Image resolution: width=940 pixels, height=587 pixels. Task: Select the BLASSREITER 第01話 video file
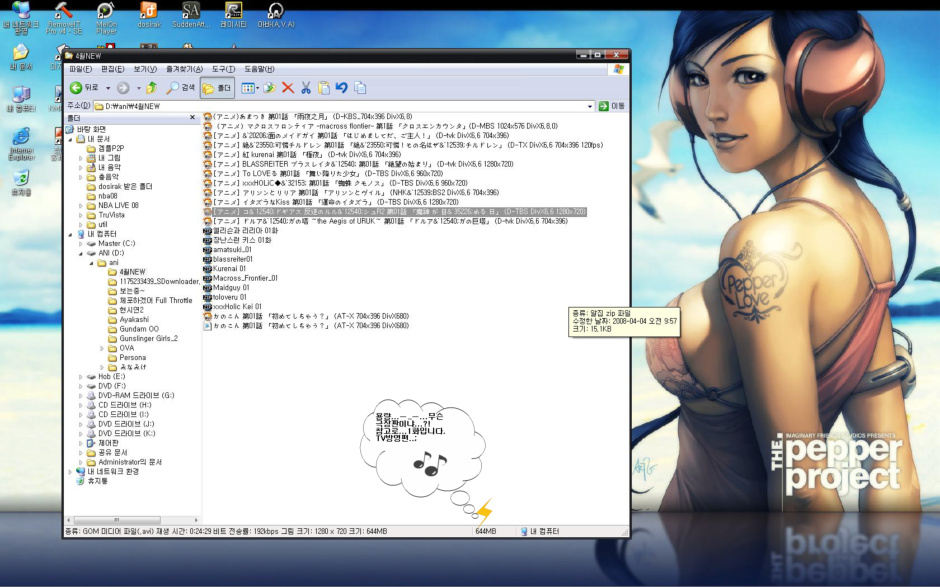click(x=363, y=164)
